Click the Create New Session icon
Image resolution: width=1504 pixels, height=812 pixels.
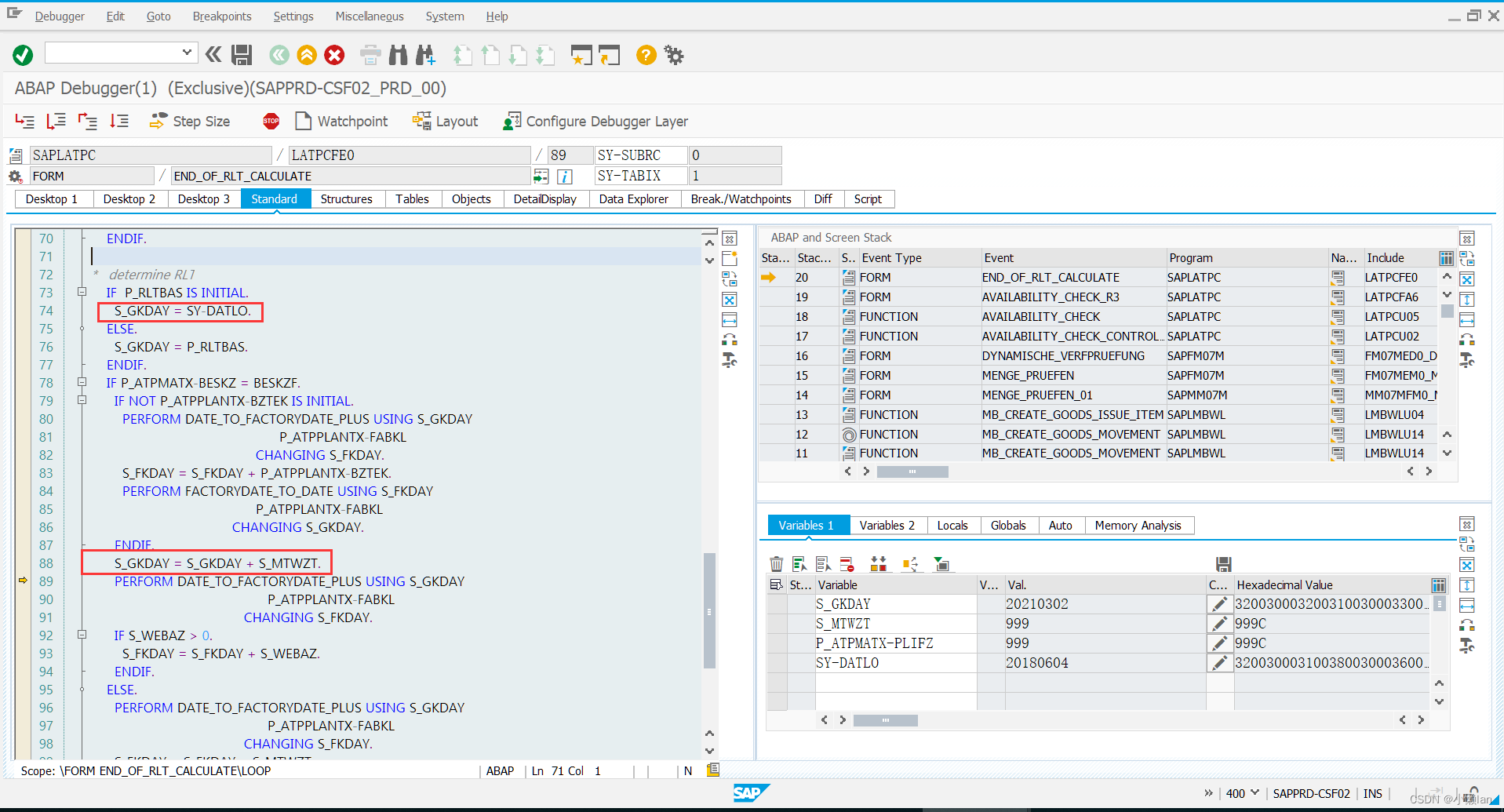tap(581, 55)
